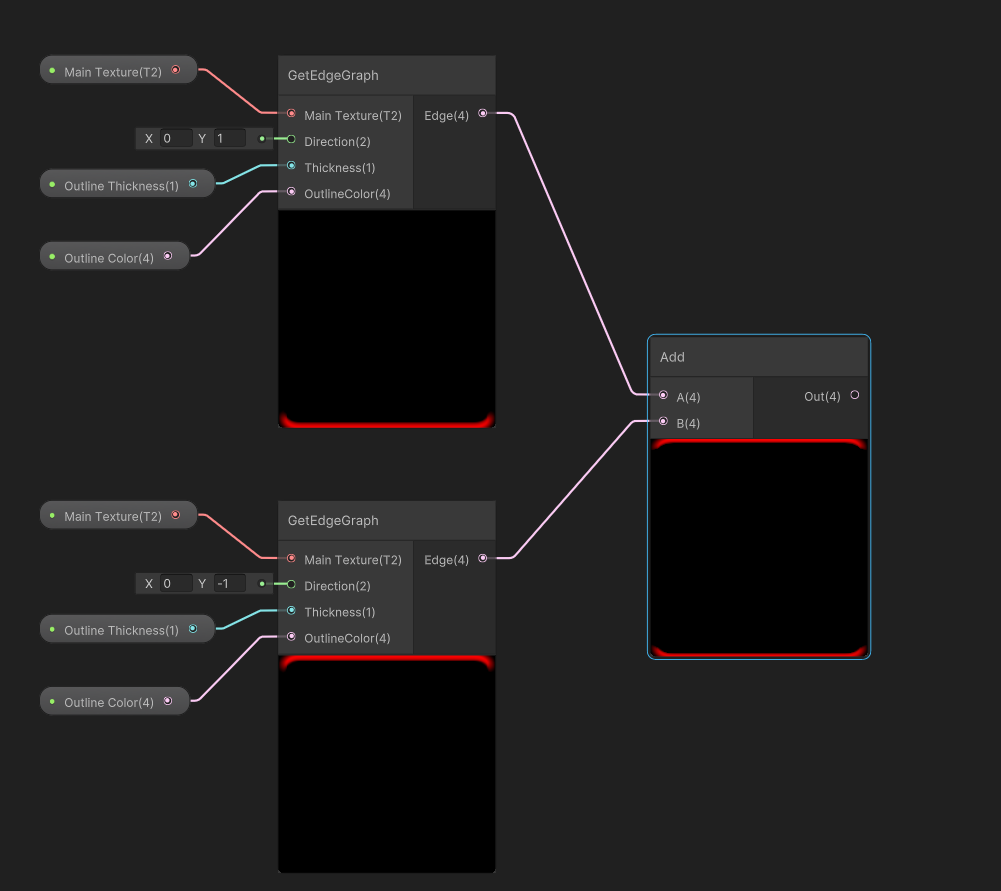Image resolution: width=1001 pixels, height=891 pixels.
Task: Click the A(4) input port on Add node
Action: tap(663, 396)
